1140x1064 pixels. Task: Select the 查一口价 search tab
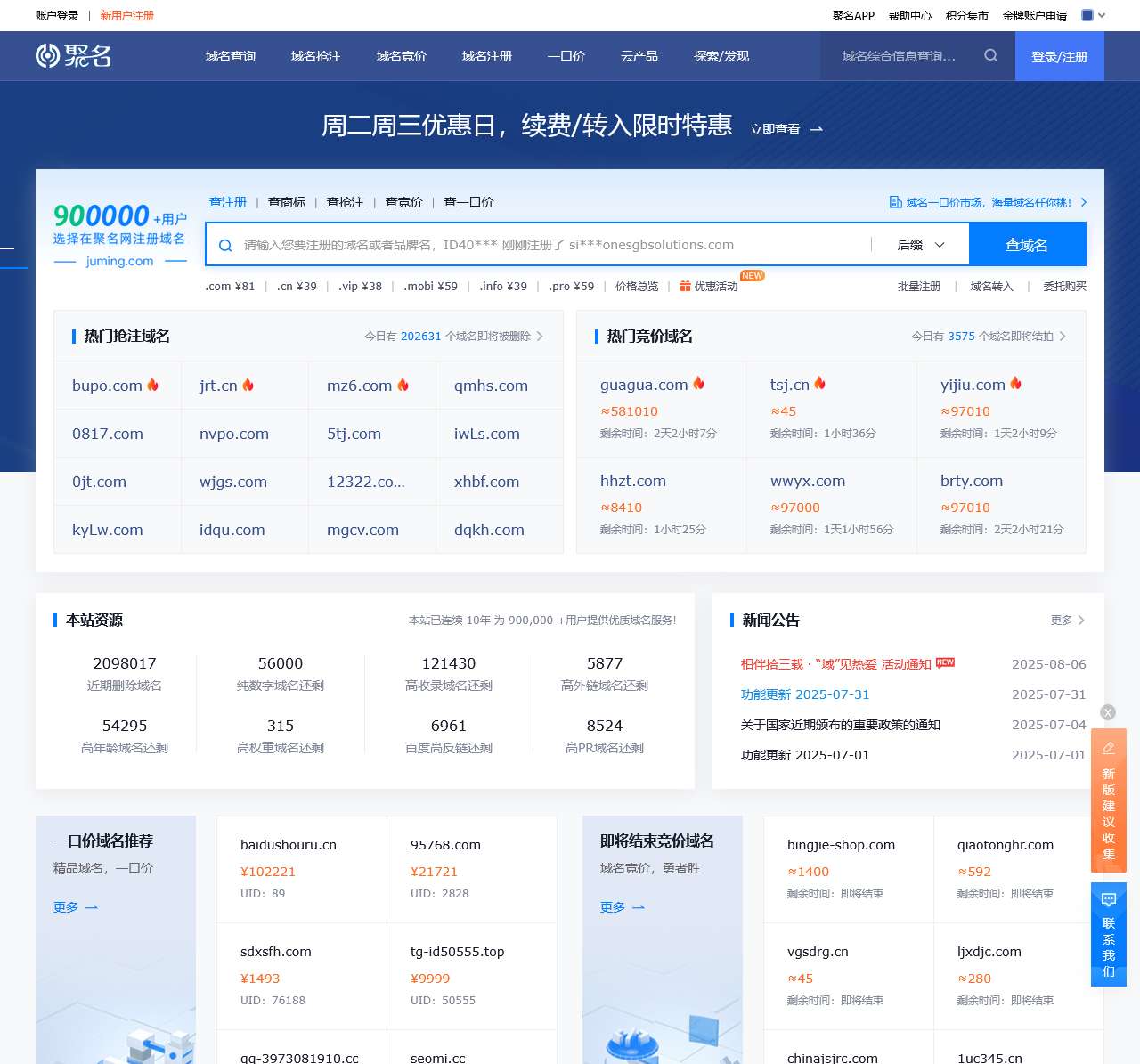[468, 202]
